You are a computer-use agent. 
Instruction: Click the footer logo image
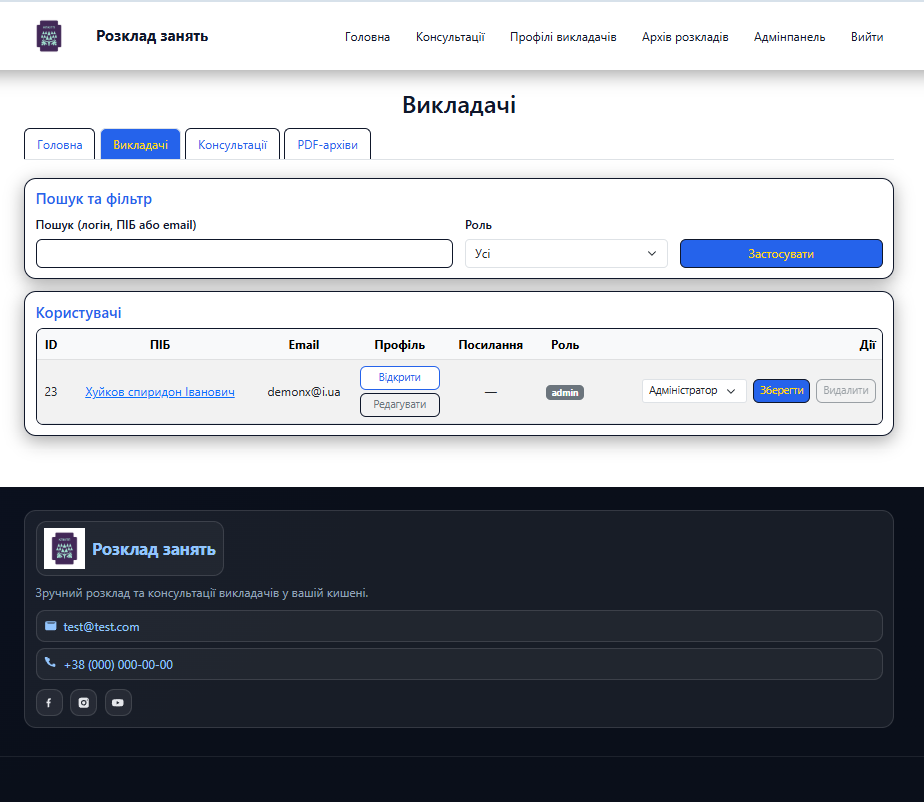[x=65, y=549]
